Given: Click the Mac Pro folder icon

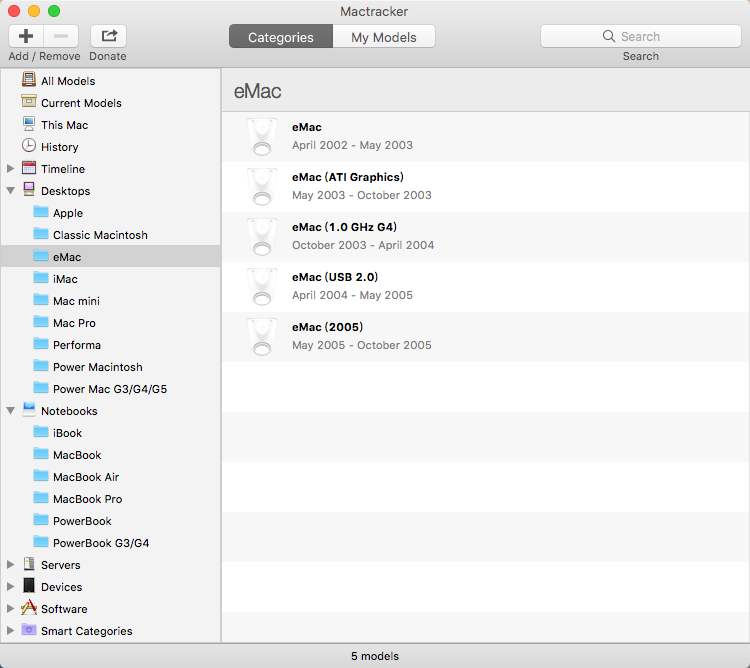Looking at the screenshot, I should pyautogui.click(x=41, y=321).
